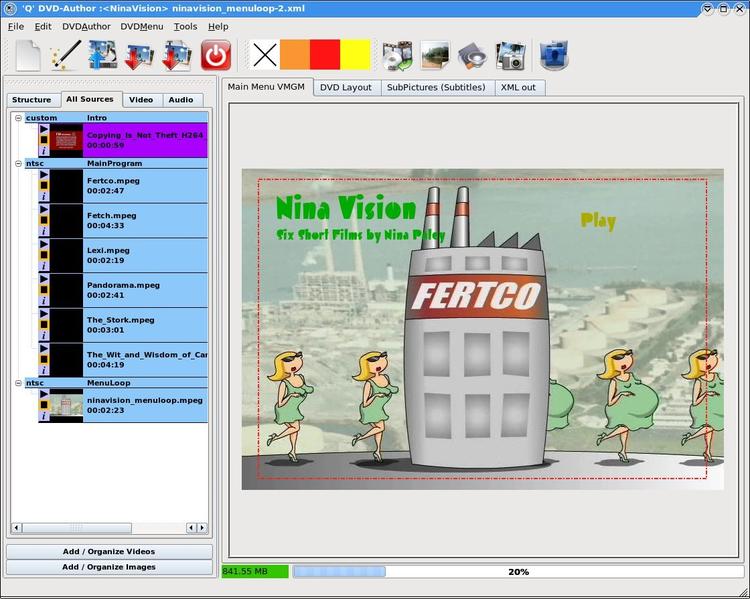Play The_Stork.mpeg from the source list
This screenshot has height=599, width=750.
pyautogui.click(x=44, y=314)
